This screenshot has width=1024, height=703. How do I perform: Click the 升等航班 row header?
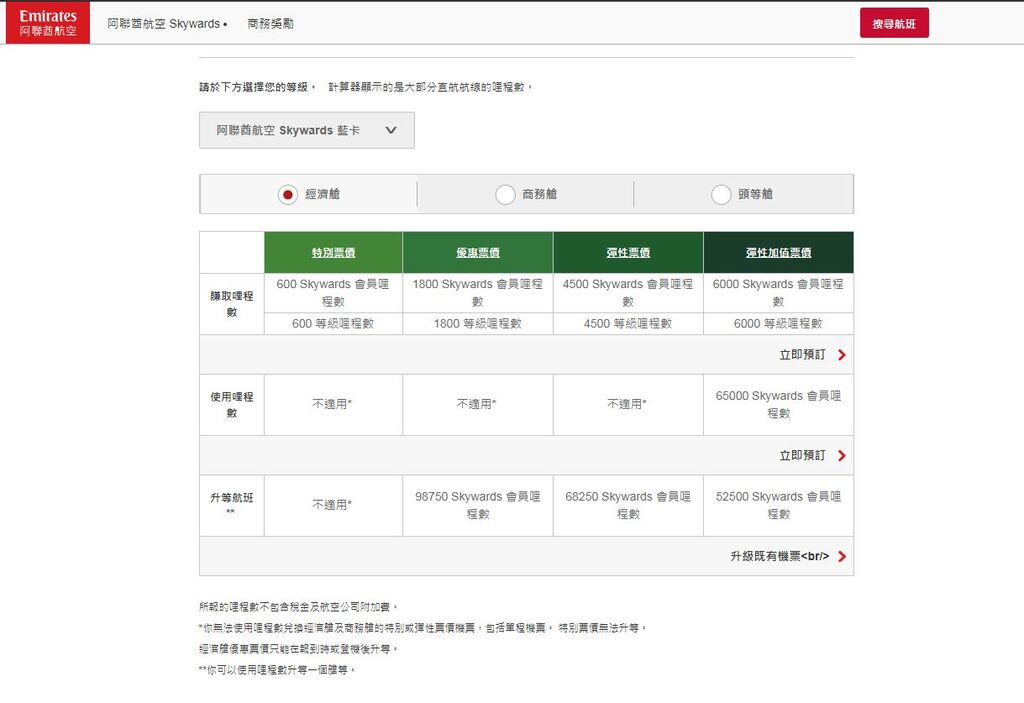click(x=232, y=505)
